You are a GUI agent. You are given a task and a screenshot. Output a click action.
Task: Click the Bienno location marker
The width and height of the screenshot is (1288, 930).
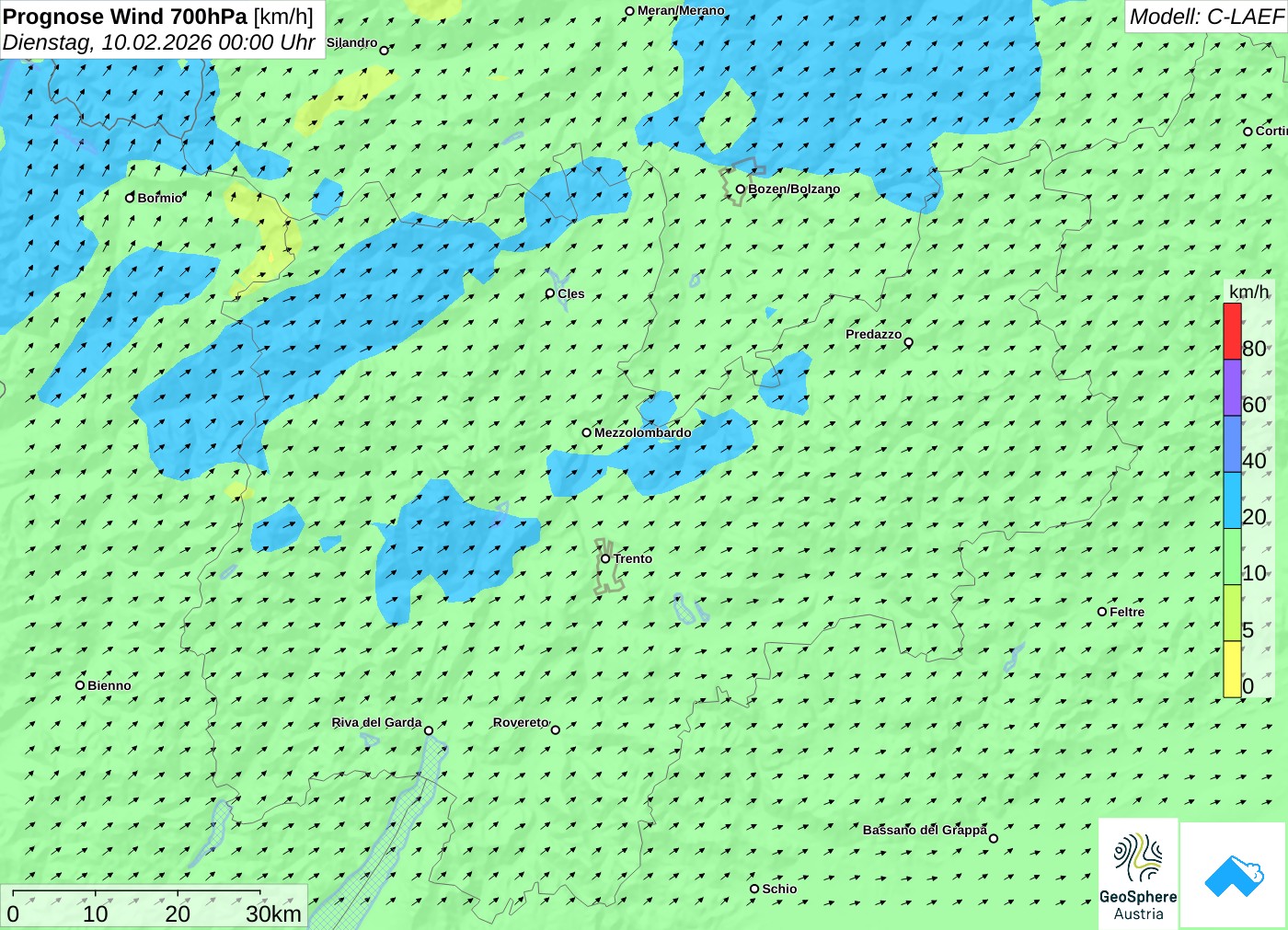pos(80,685)
